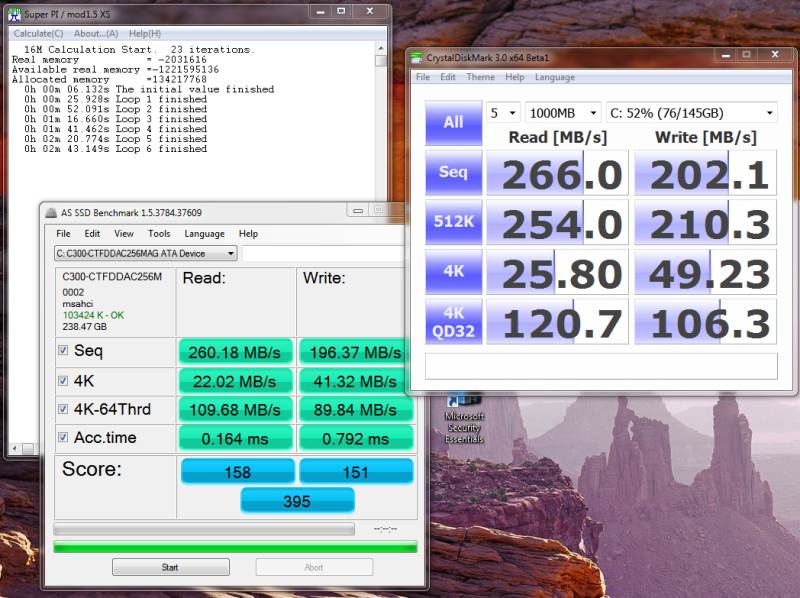Click the 4K-64Thrd write result 89.84 MB/s
Screen dimensions: 800x598
(x=355, y=410)
